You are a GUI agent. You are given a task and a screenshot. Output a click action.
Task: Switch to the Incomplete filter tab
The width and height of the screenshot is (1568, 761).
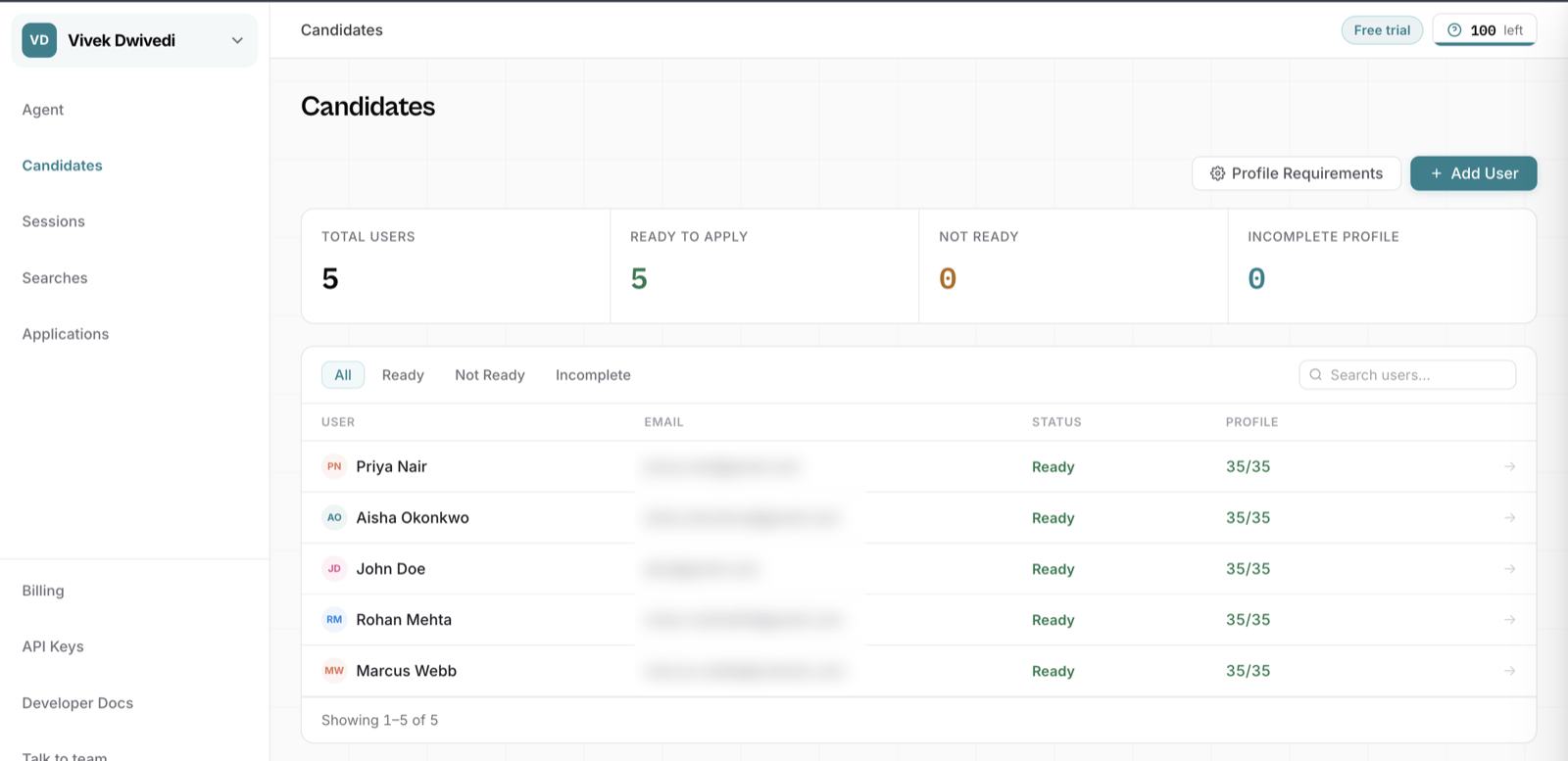(593, 375)
